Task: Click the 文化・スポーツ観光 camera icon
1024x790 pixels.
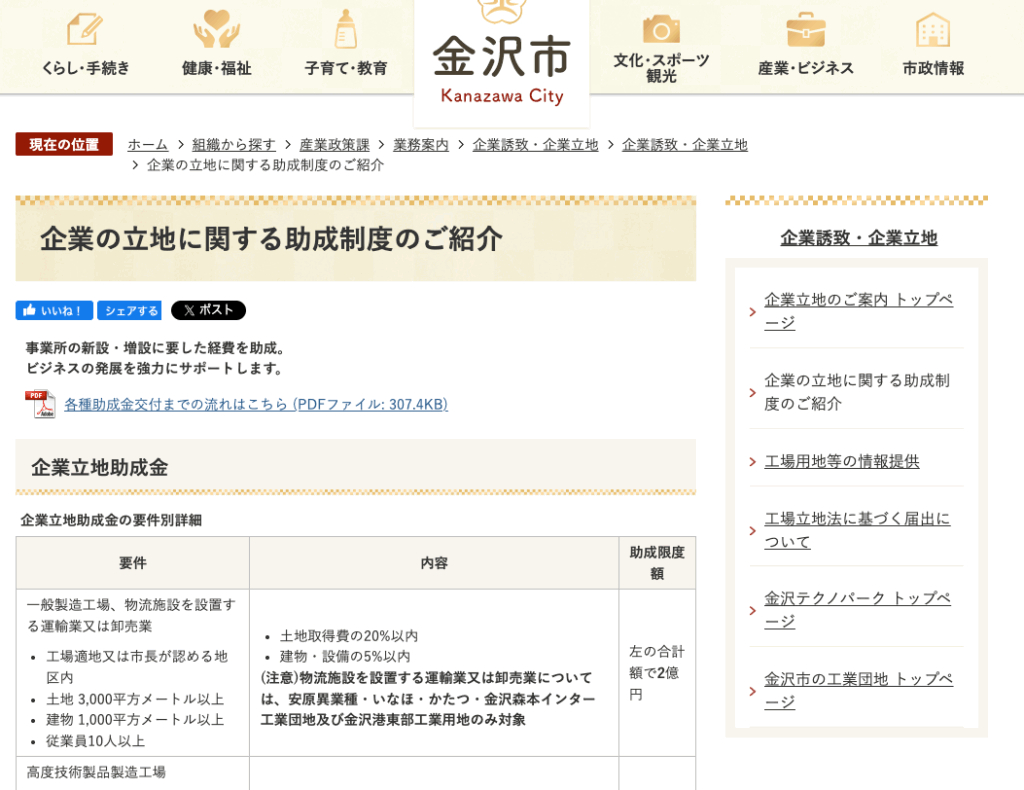Action: coord(661,28)
